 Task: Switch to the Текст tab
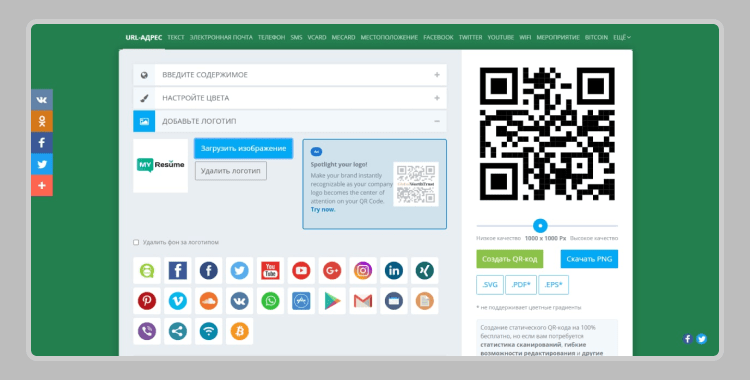(176, 37)
